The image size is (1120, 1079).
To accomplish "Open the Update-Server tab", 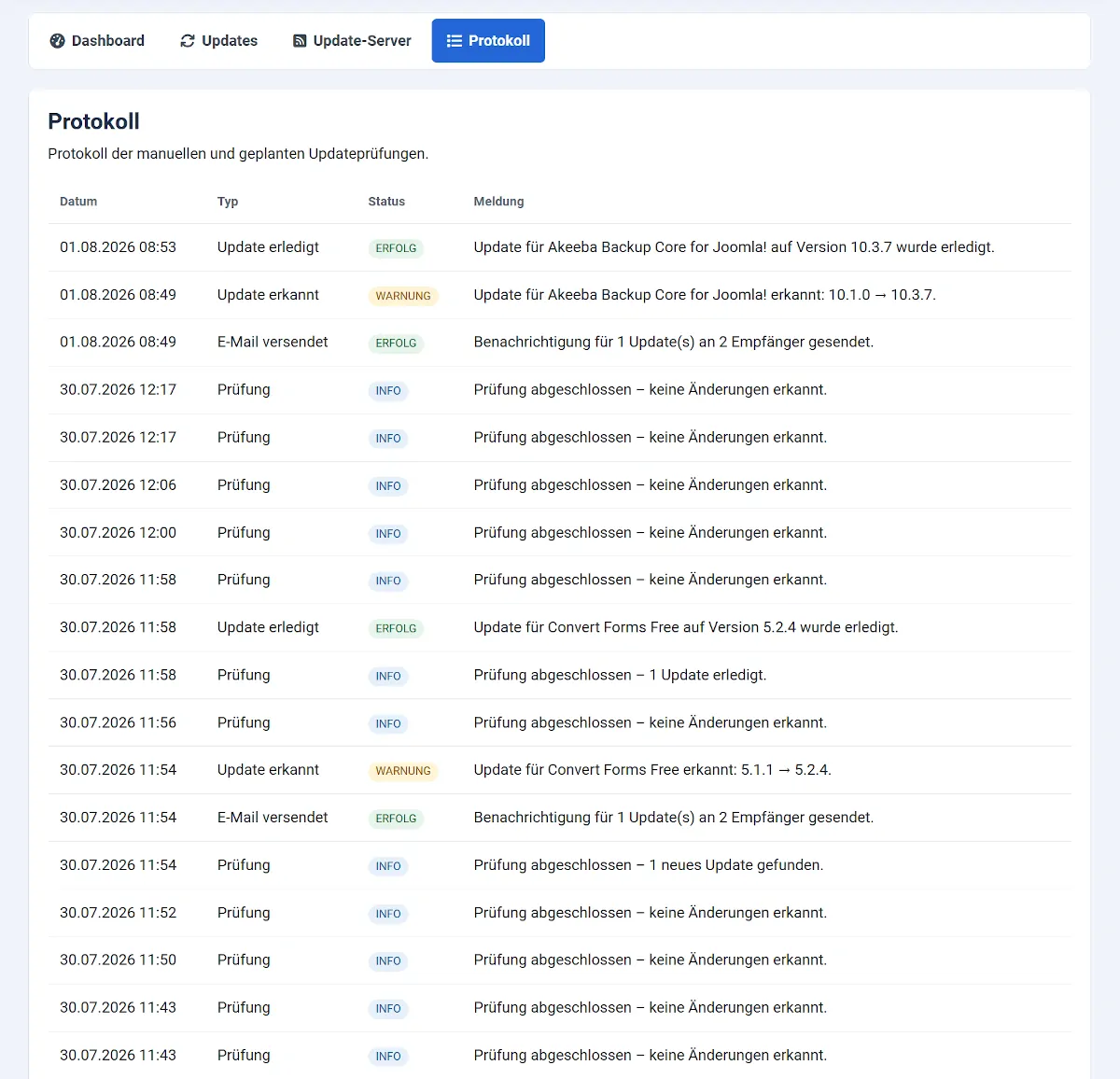I will point(352,41).
